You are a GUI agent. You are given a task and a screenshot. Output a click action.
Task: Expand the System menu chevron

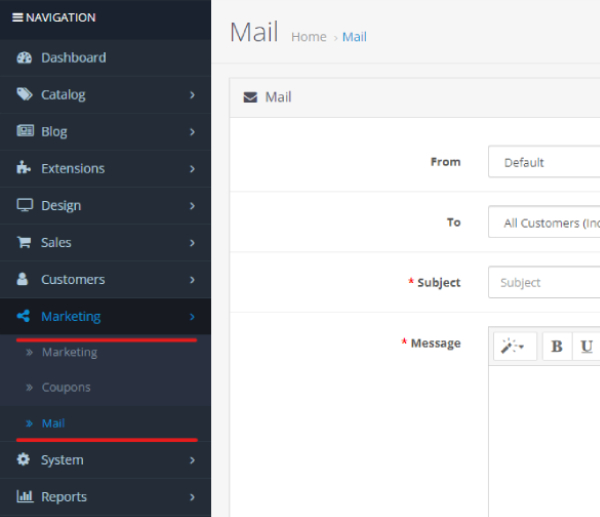192,460
